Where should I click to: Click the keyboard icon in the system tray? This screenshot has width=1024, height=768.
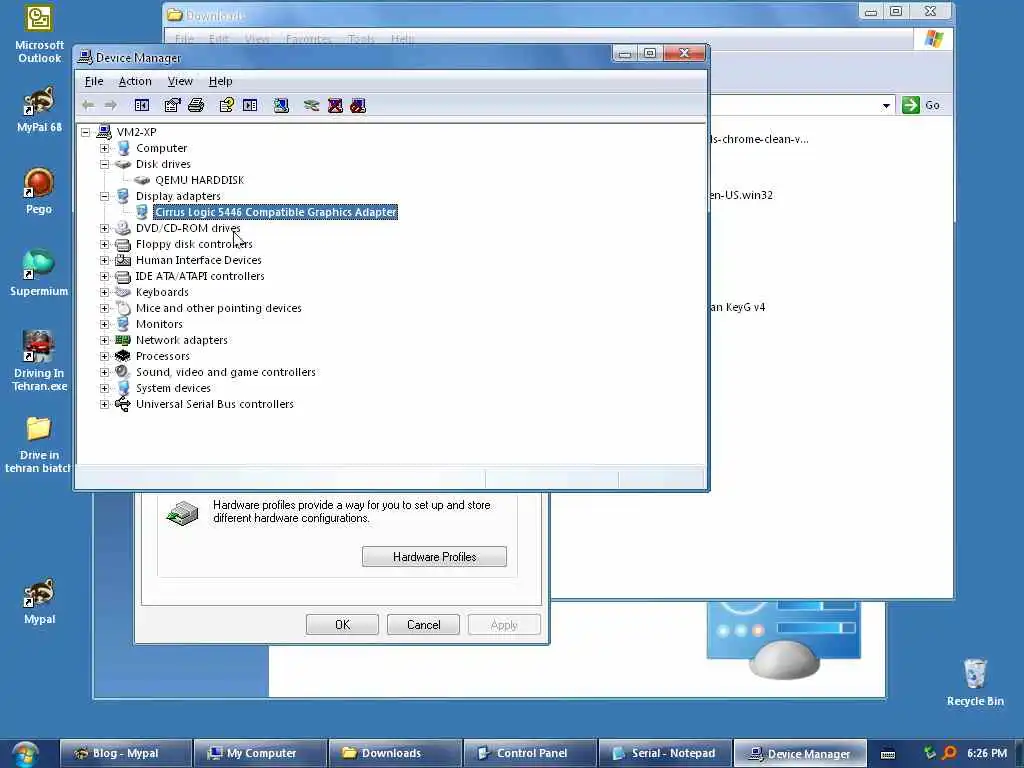(x=888, y=754)
